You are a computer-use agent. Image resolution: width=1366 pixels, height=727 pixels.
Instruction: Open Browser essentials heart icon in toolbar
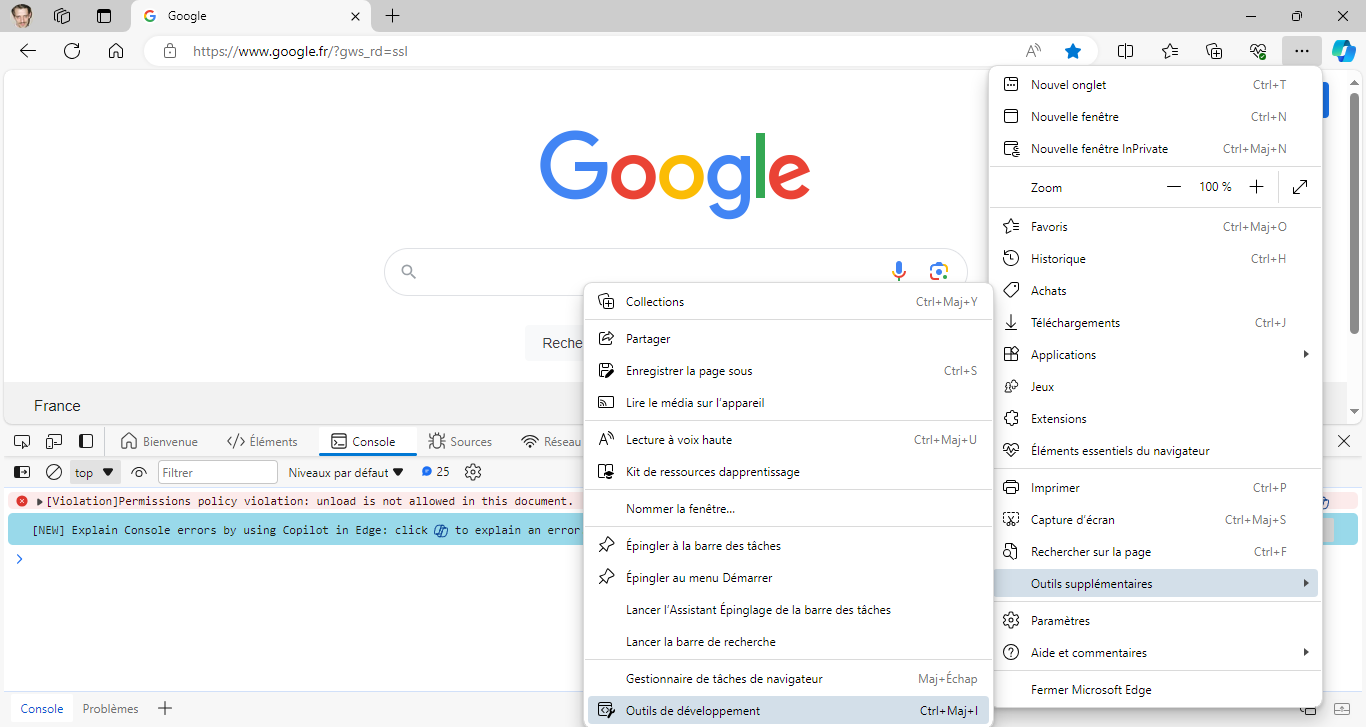(1258, 51)
